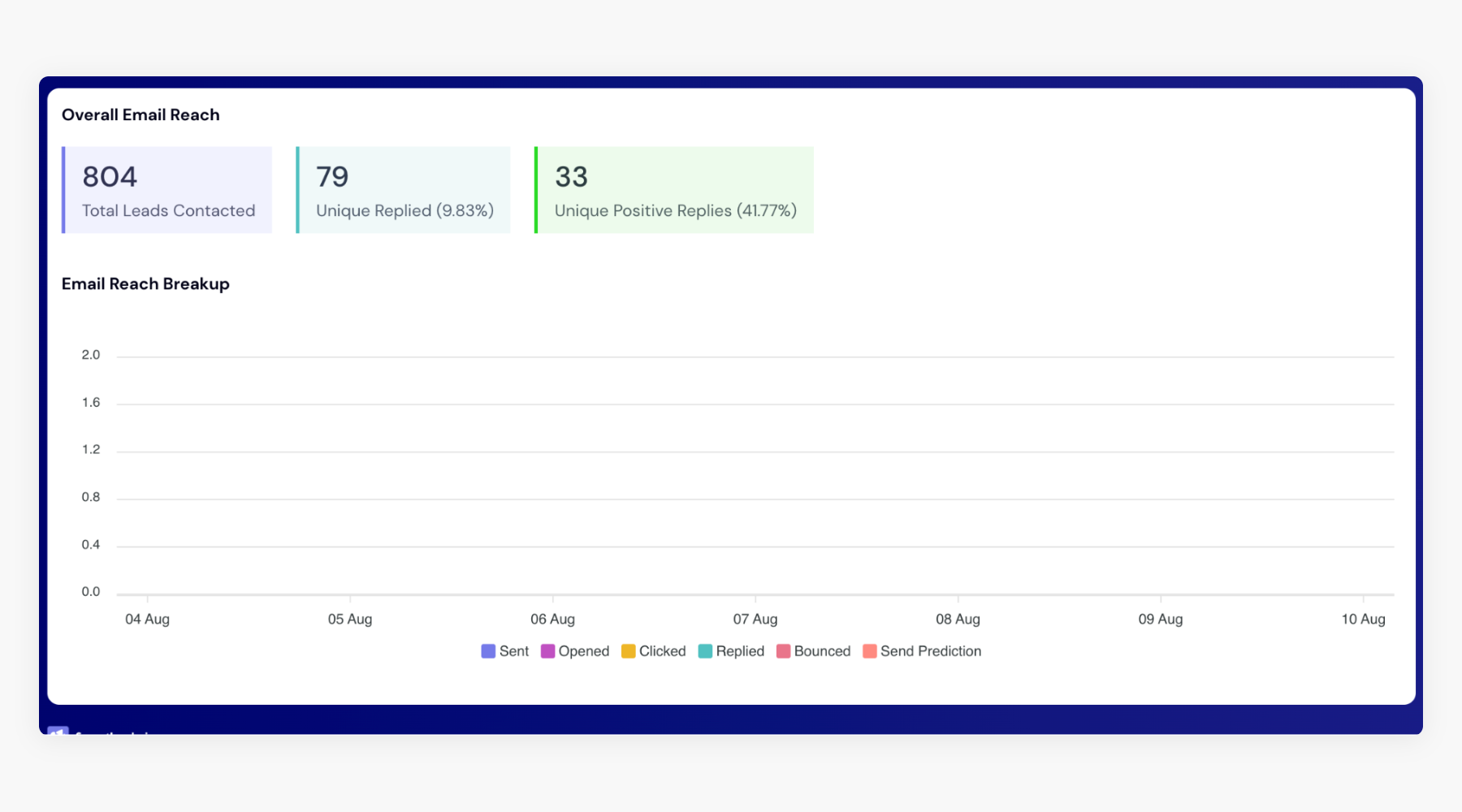The image size is (1462, 812).
Task: Click the Email Reach Breakup heading
Action: click(145, 283)
